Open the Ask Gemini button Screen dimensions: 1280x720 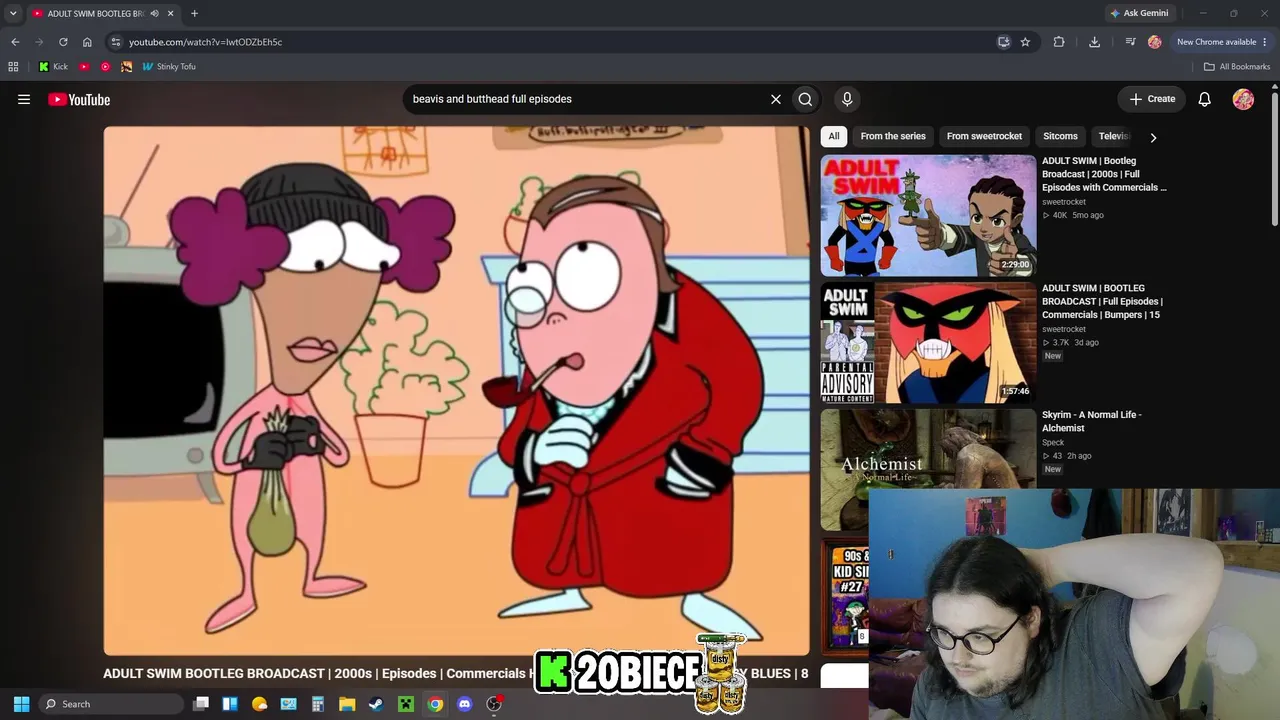[x=1139, y=13]
